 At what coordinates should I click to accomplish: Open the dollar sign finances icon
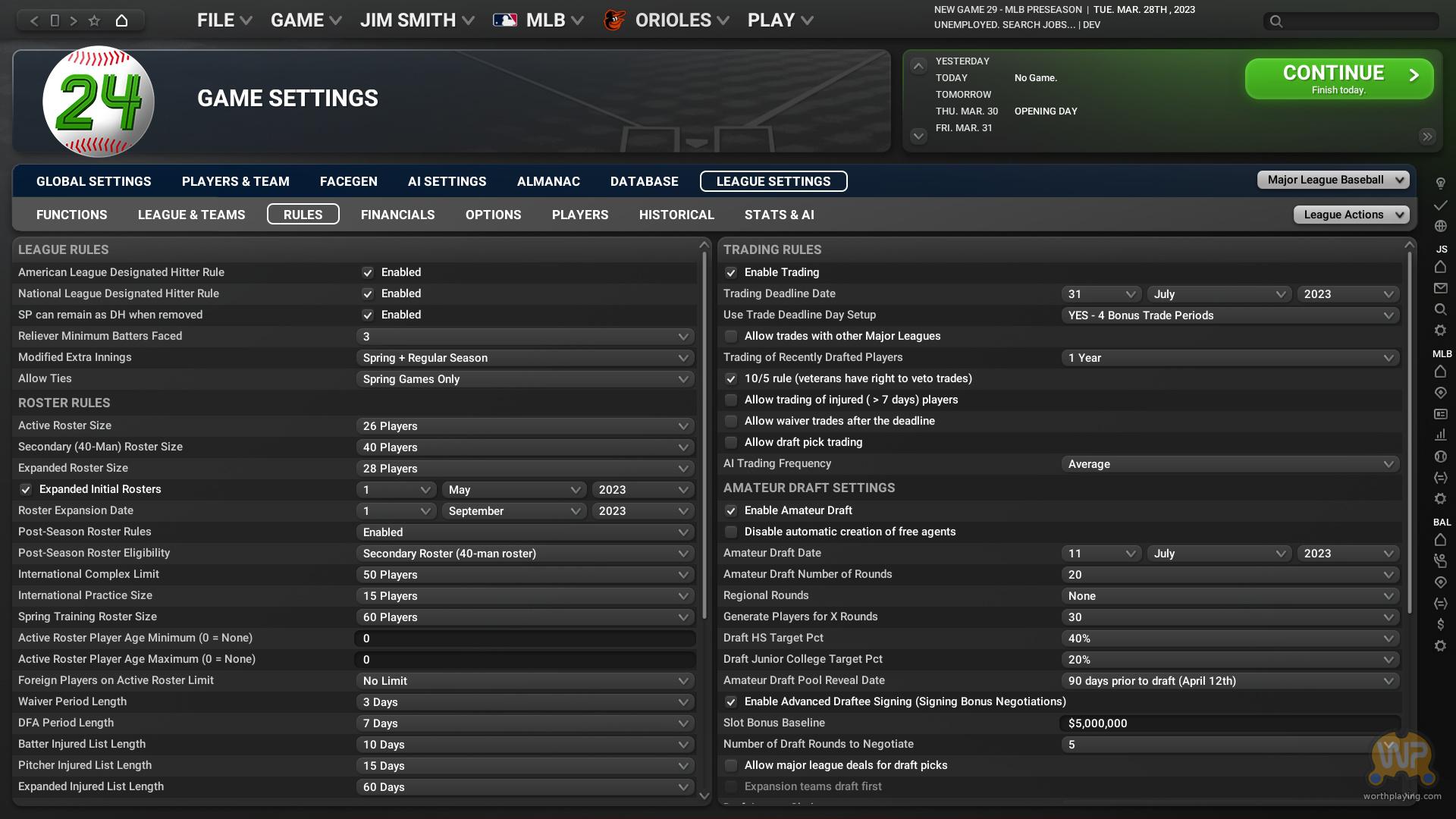click(x=1440, y=624)
